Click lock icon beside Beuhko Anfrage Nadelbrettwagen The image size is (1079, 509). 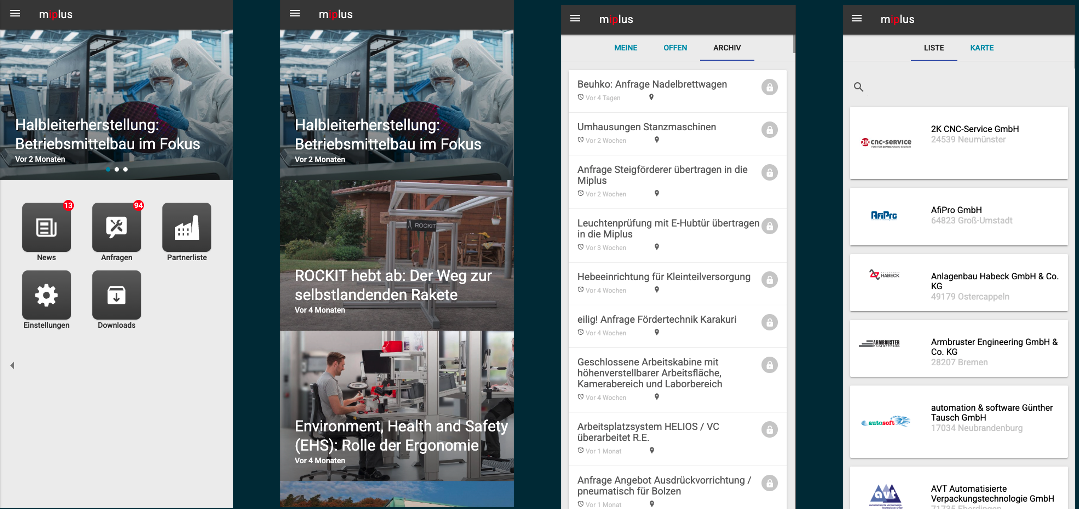click(769, 87)
